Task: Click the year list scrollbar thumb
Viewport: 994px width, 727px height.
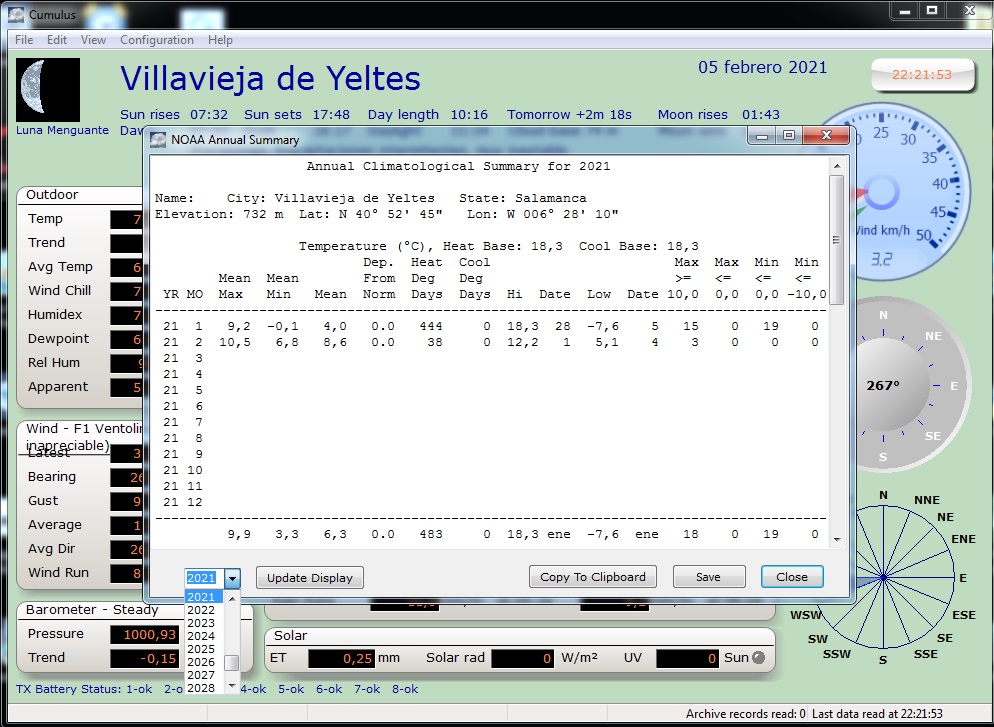Action: click(232, 662)
